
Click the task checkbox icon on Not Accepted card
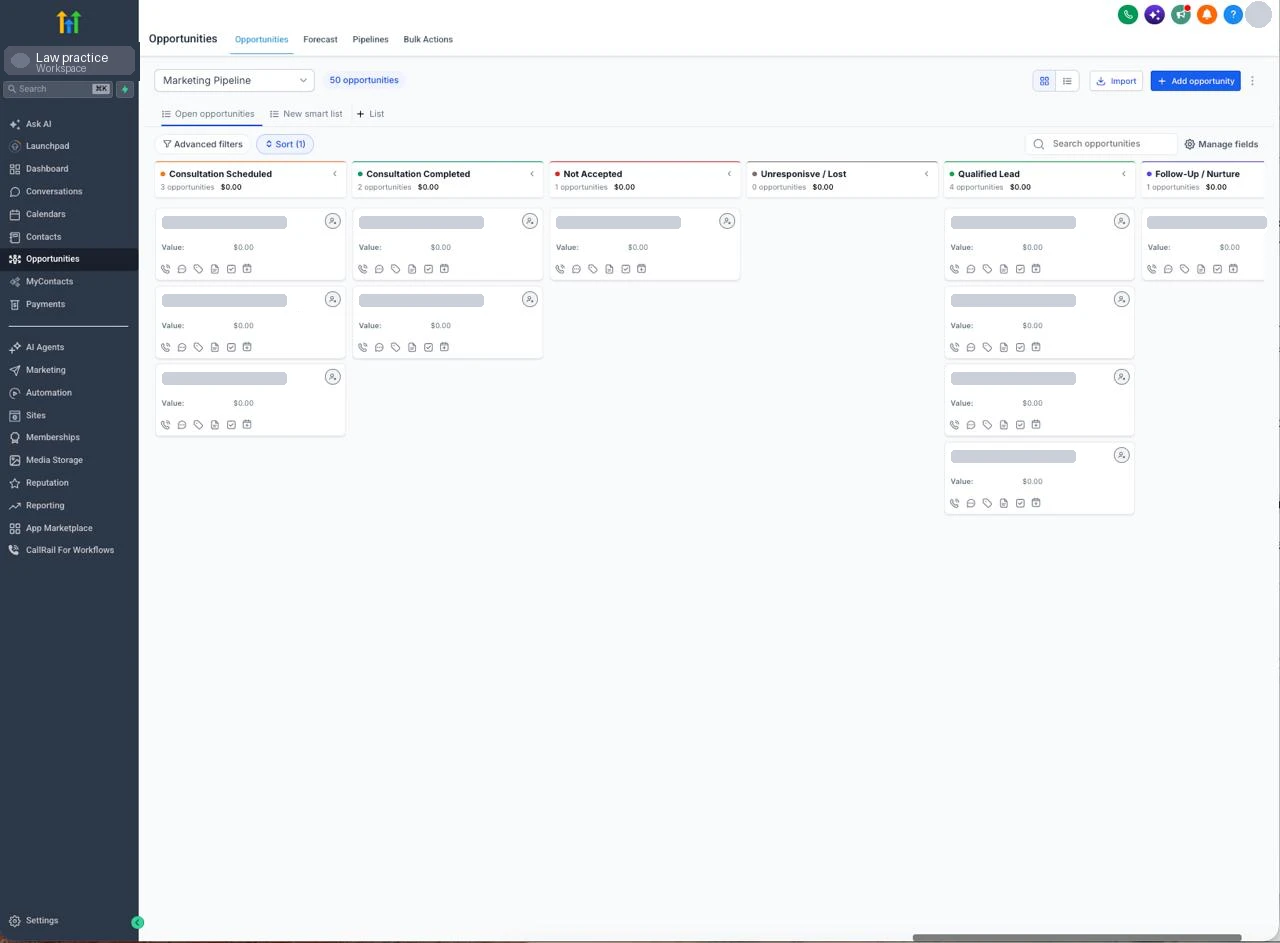[626, 269]
